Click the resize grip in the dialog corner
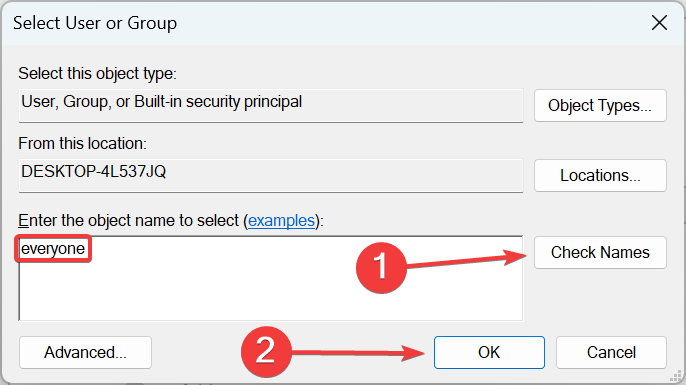This screenshot has height=385, width=686. pyautogui.click(x=676, y=375)
